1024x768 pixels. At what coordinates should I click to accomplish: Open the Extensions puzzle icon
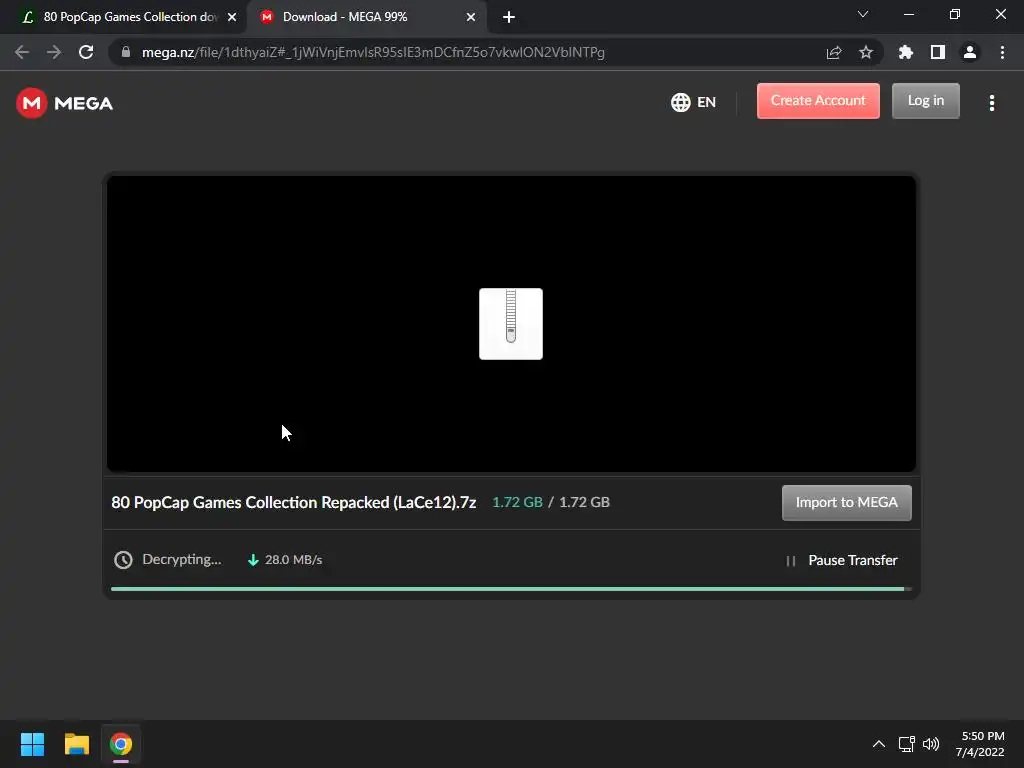906,52
